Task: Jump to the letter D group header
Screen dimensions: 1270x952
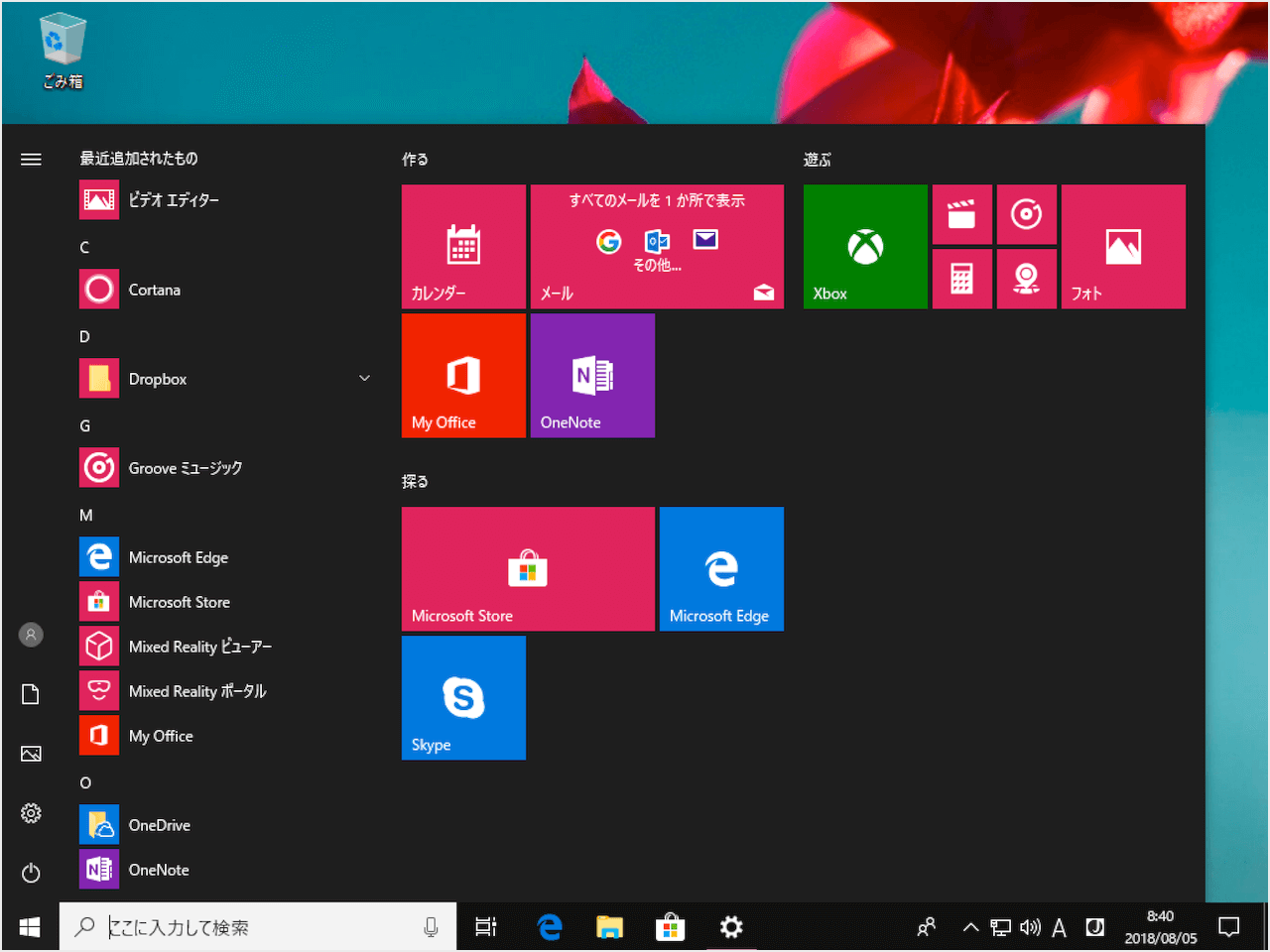Action: 84,336
